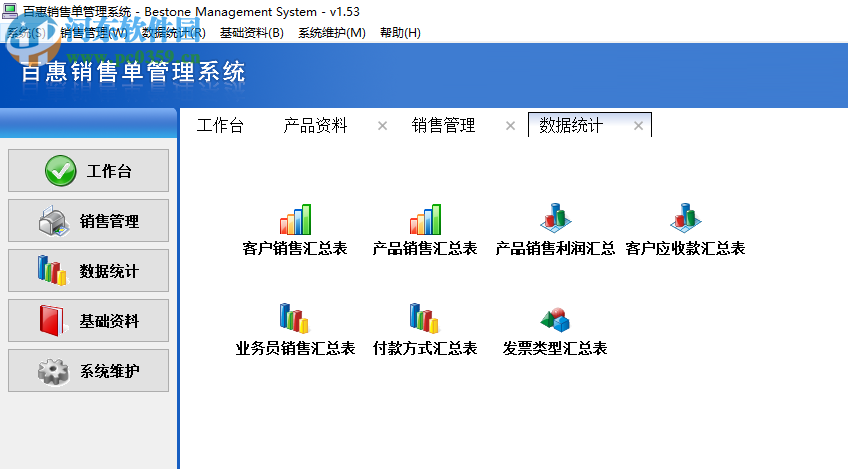Open the 基础资料(B) menu
This screenshot has width=848, height=469.
[252, 33]
